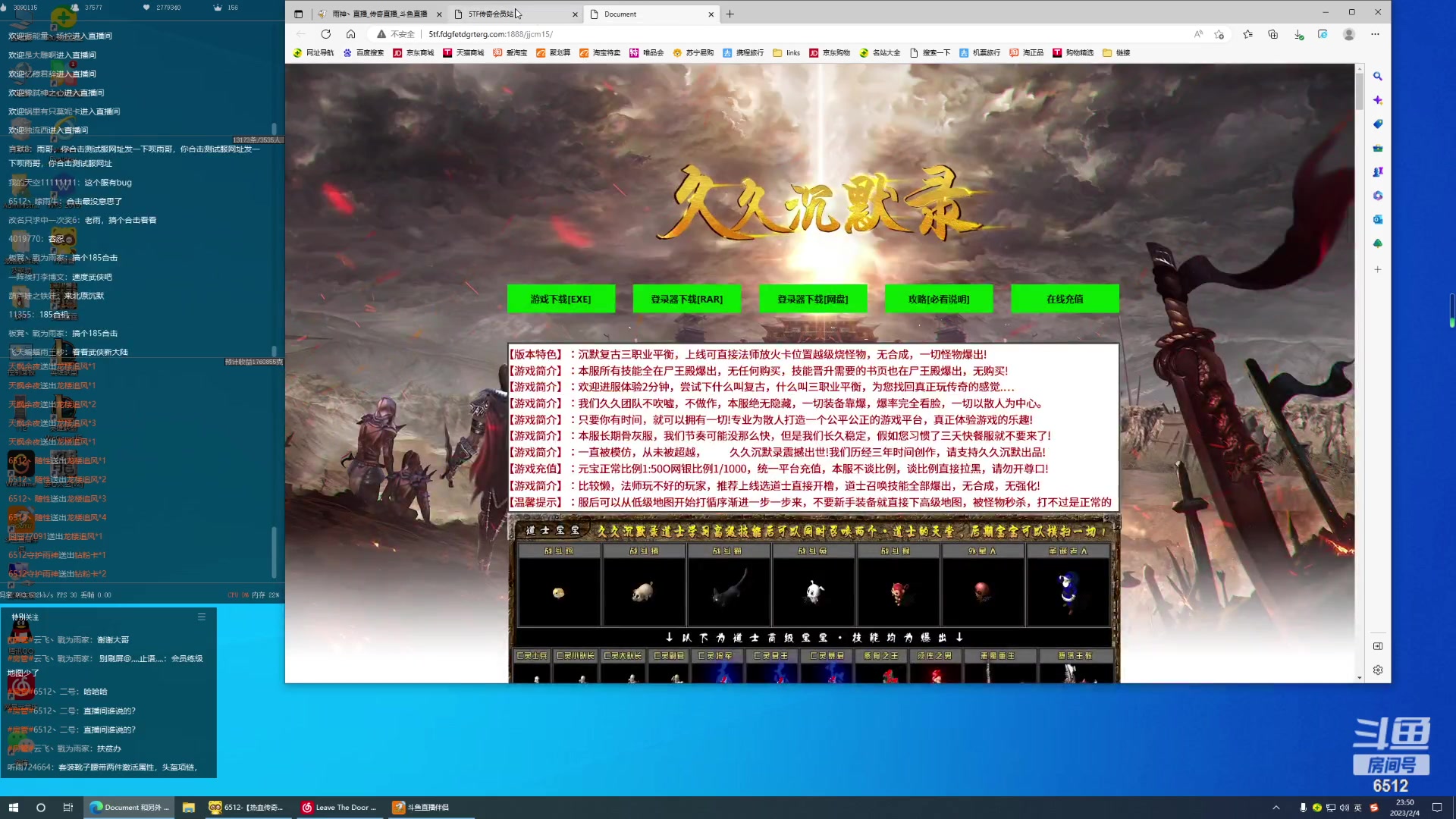1456x819 pixels.
Task: Open Edge sidebar settings gear
Action: [x=1378, y=670]
